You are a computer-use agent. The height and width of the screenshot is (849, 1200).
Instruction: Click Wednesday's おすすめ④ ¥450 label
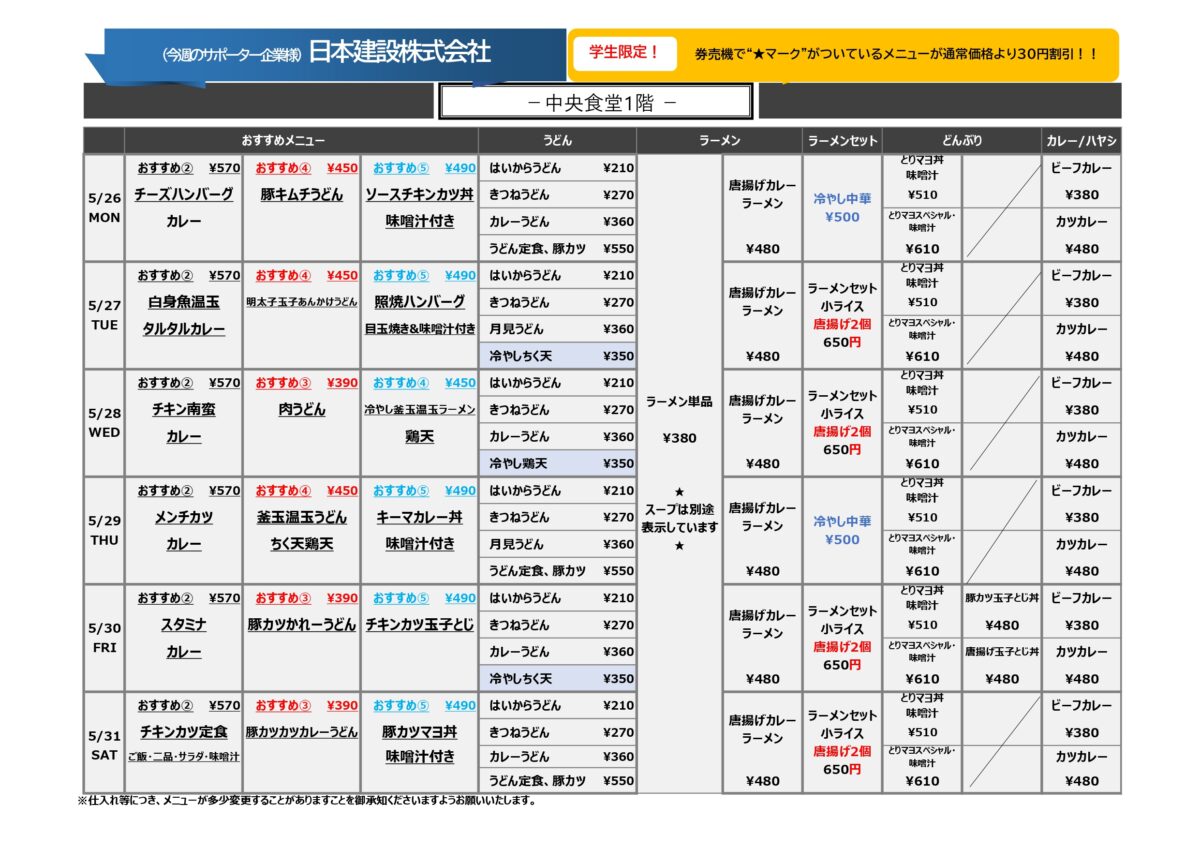coord(424,382)
